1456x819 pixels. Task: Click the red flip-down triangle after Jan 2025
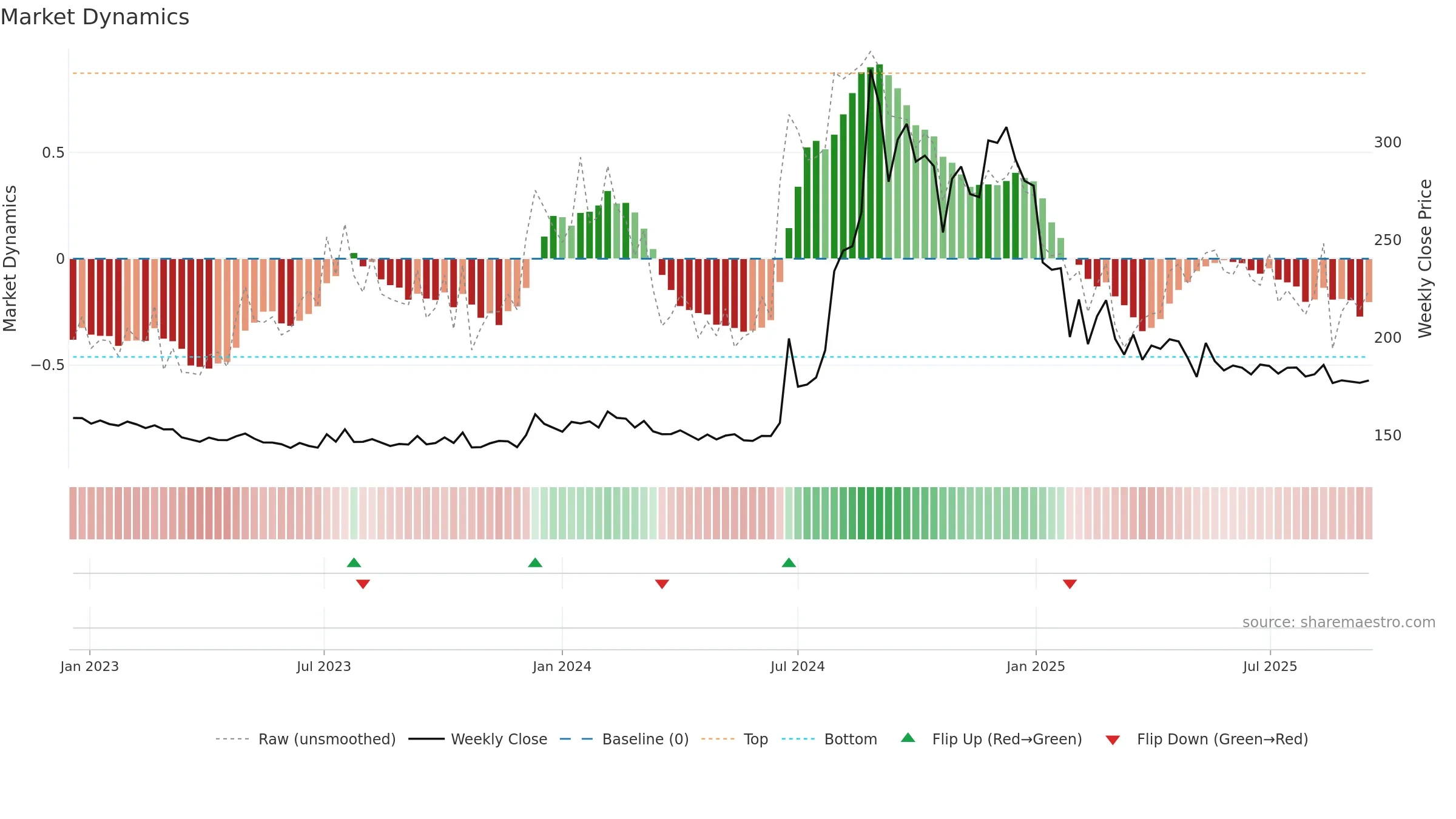[x=1070, y=584]
